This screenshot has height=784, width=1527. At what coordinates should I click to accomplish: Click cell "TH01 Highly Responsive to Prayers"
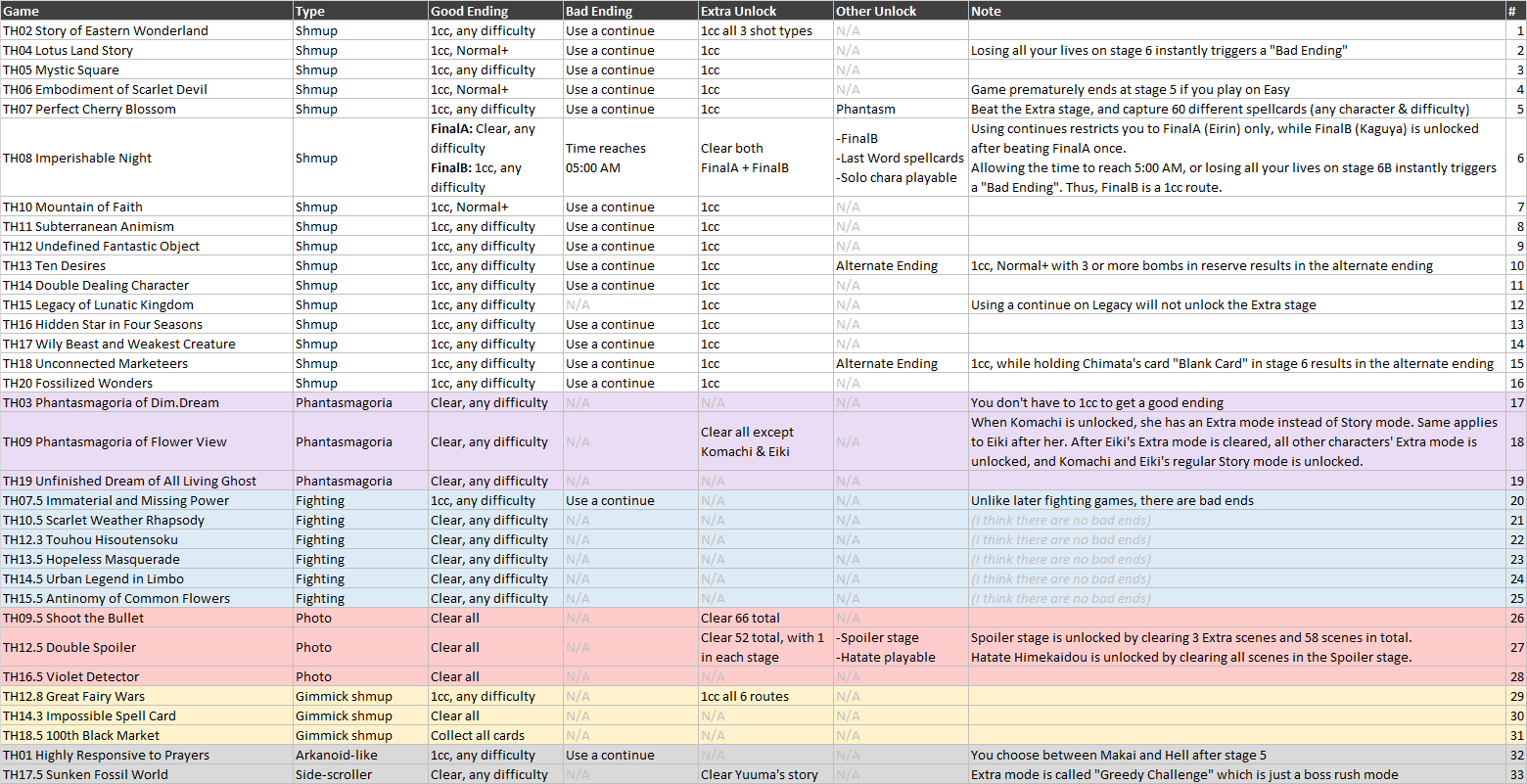click(x=147, y=755)
